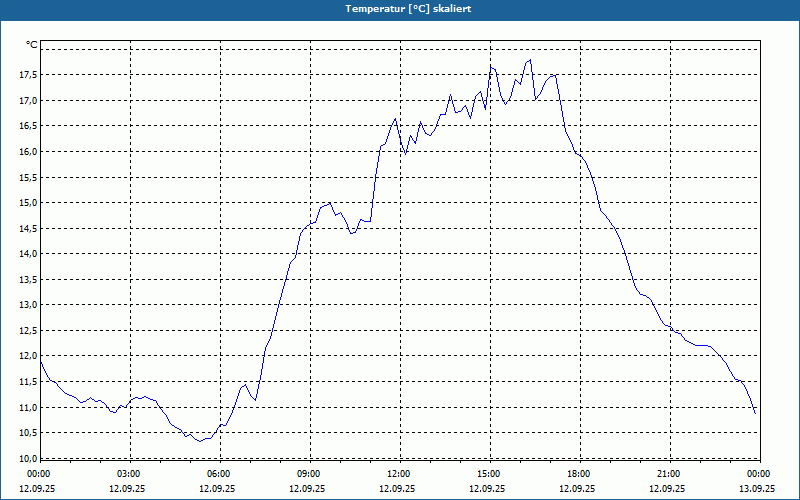Click the "°C" unit label on the y-axis

32,45
